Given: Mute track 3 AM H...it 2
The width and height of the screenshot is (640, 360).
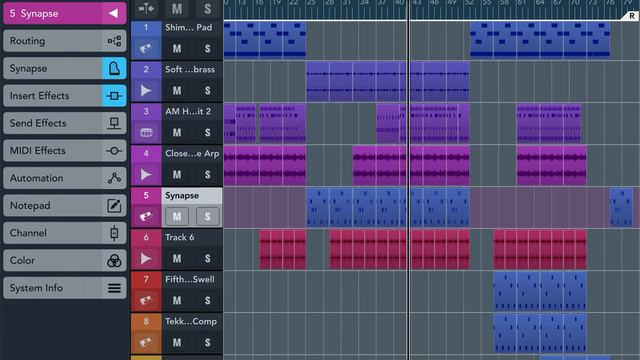Looking at the screenshot, I should (x=177, y=133).
